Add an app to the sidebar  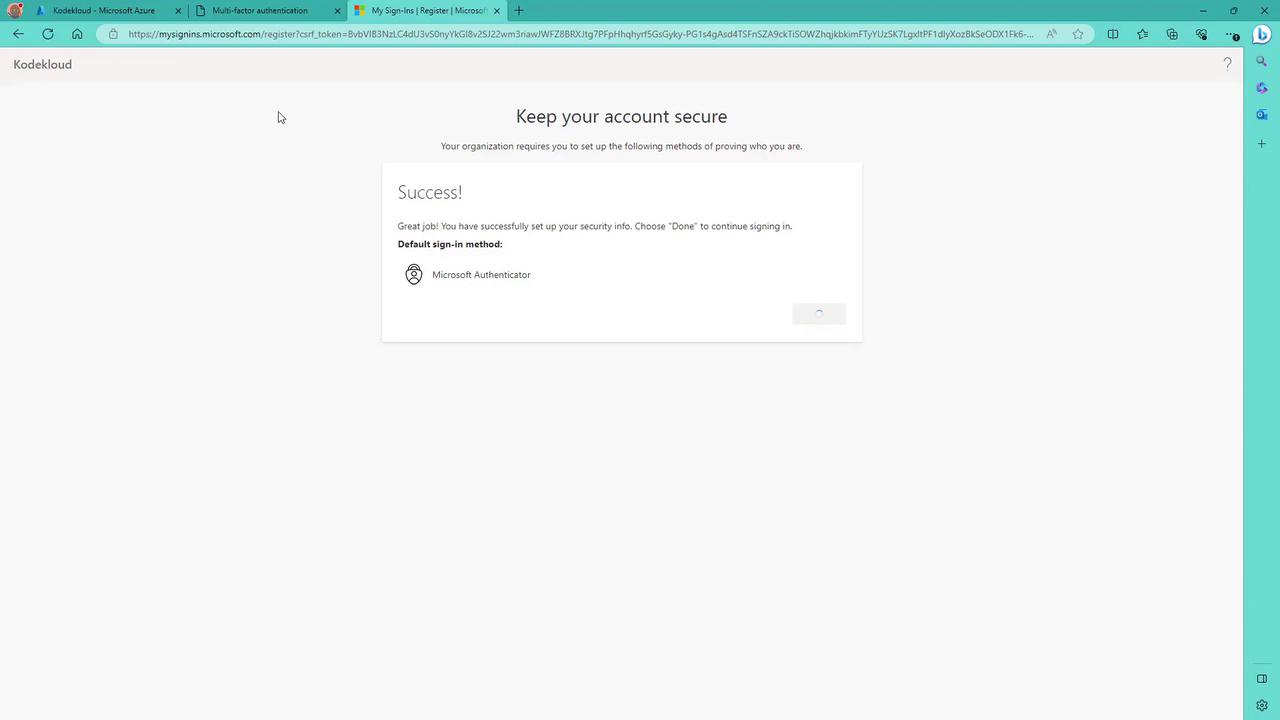[1262, 144]
